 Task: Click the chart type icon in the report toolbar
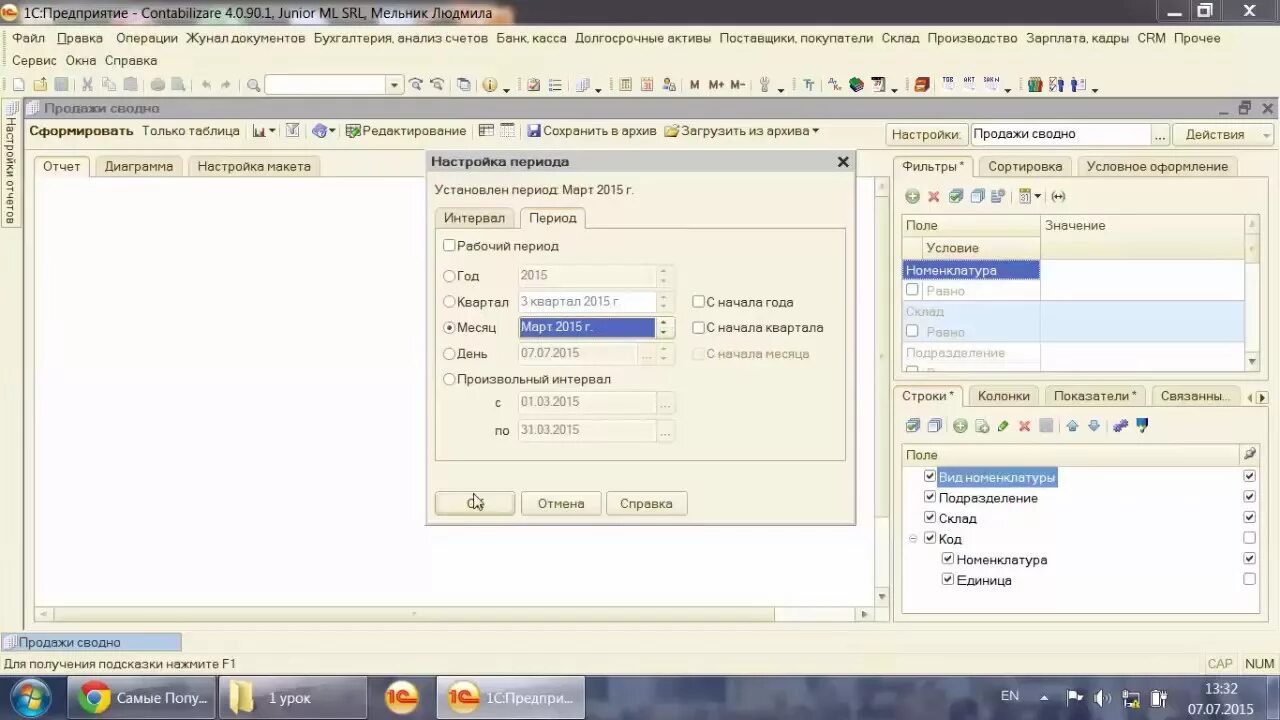(x=259, y=131)
